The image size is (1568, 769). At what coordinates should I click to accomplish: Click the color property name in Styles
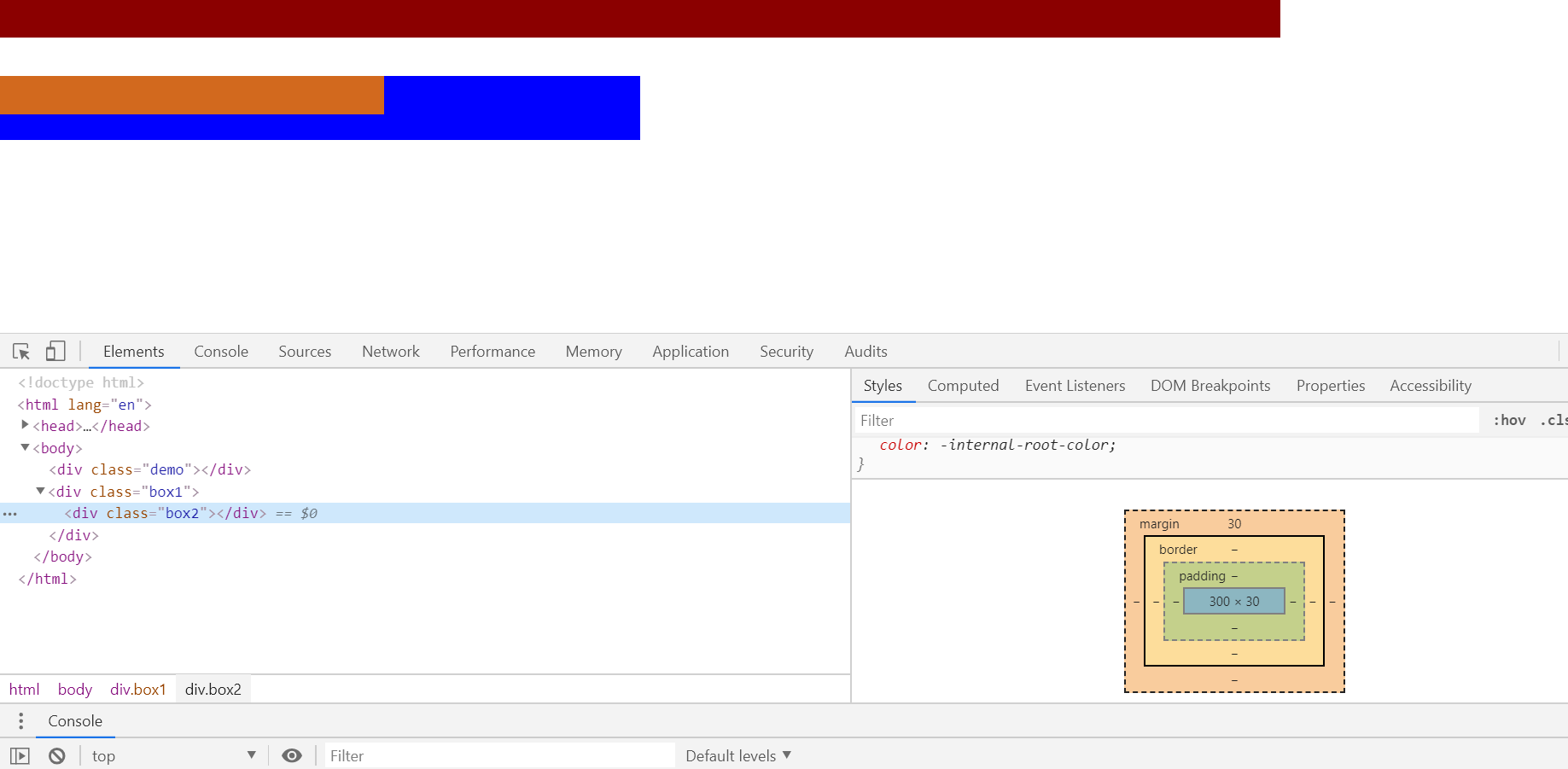point(901,445)
